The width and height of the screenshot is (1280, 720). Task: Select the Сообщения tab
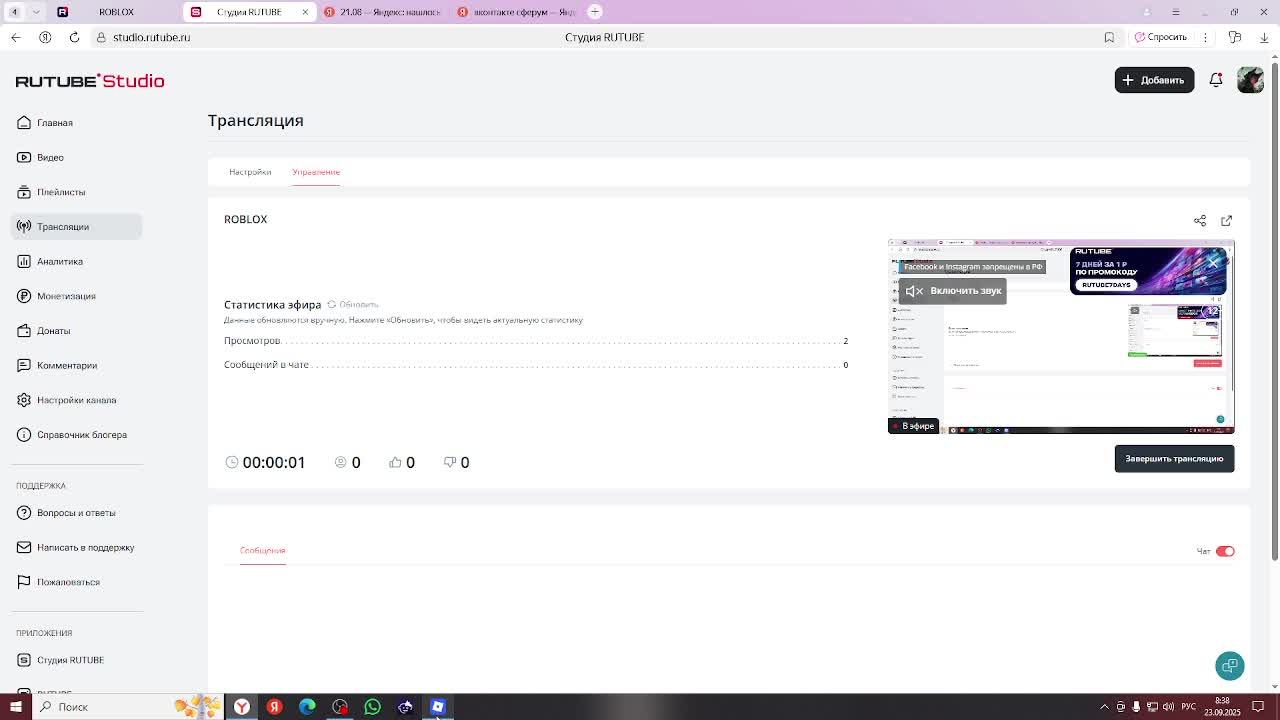pos(263,550)
